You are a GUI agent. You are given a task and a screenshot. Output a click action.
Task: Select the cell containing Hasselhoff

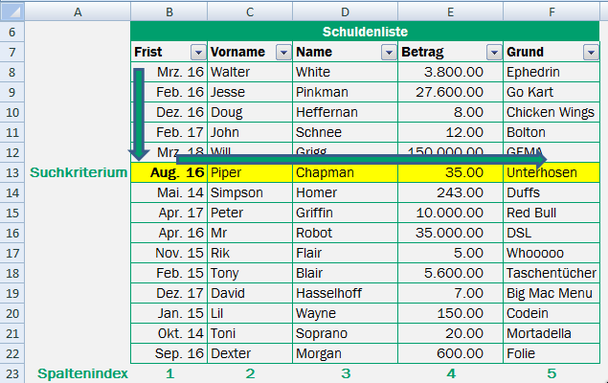pos(345,293)
